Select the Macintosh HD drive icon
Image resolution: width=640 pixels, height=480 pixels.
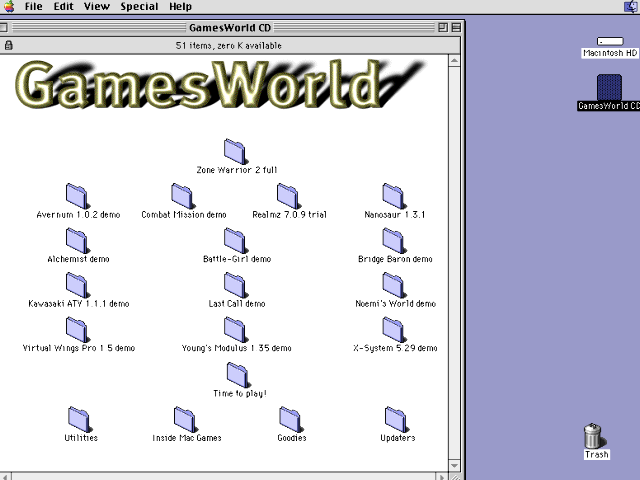point(610,41)
